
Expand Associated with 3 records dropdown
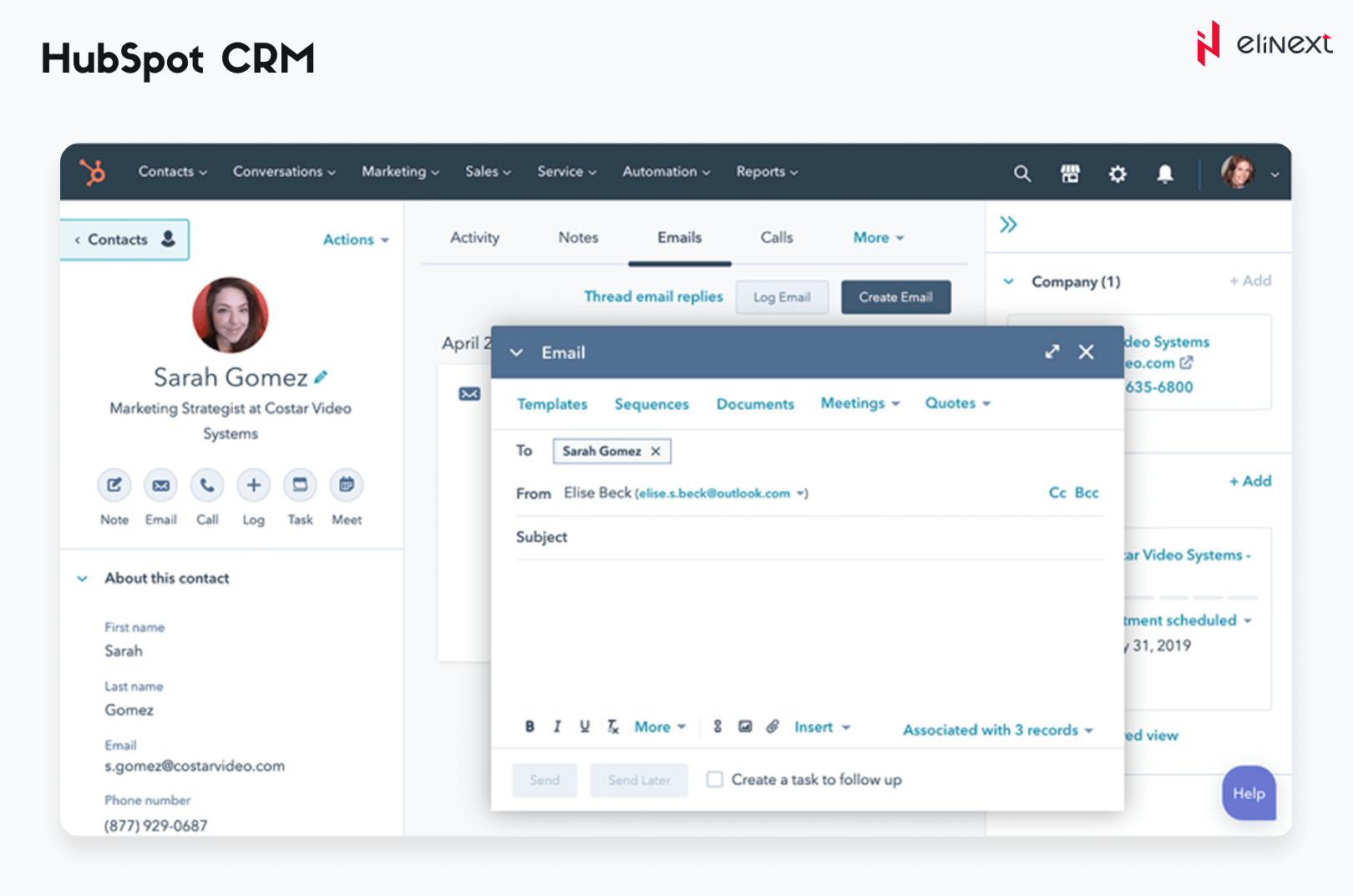click(997, 730)
